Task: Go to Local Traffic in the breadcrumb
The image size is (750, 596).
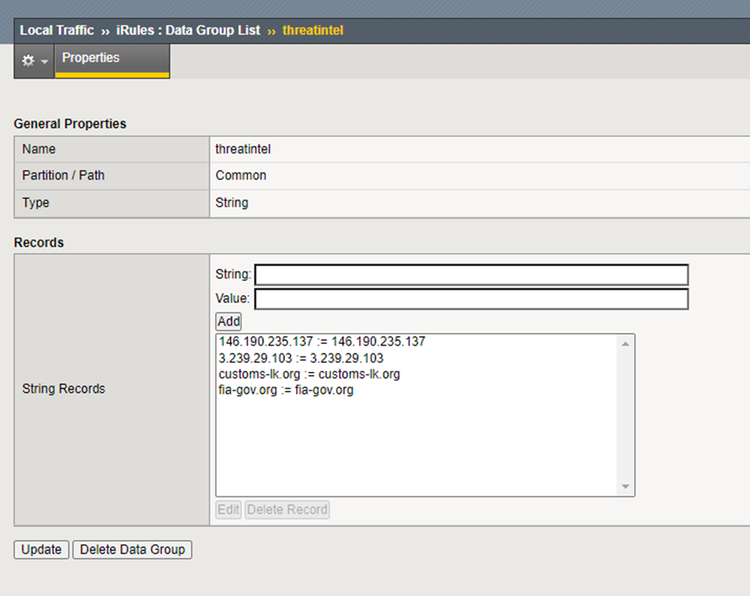Action: (x=57, y=30)
